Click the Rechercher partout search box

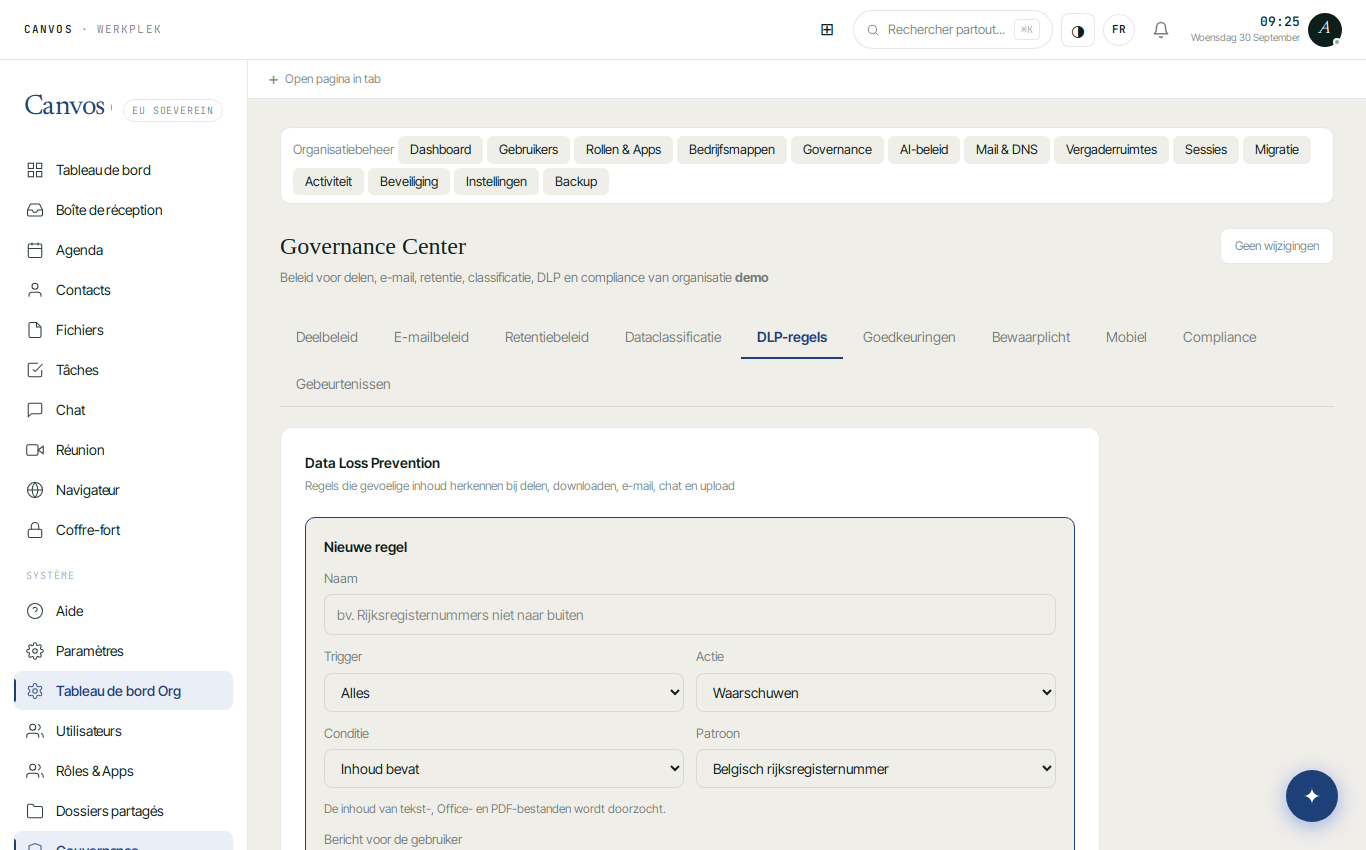(952, 30)
